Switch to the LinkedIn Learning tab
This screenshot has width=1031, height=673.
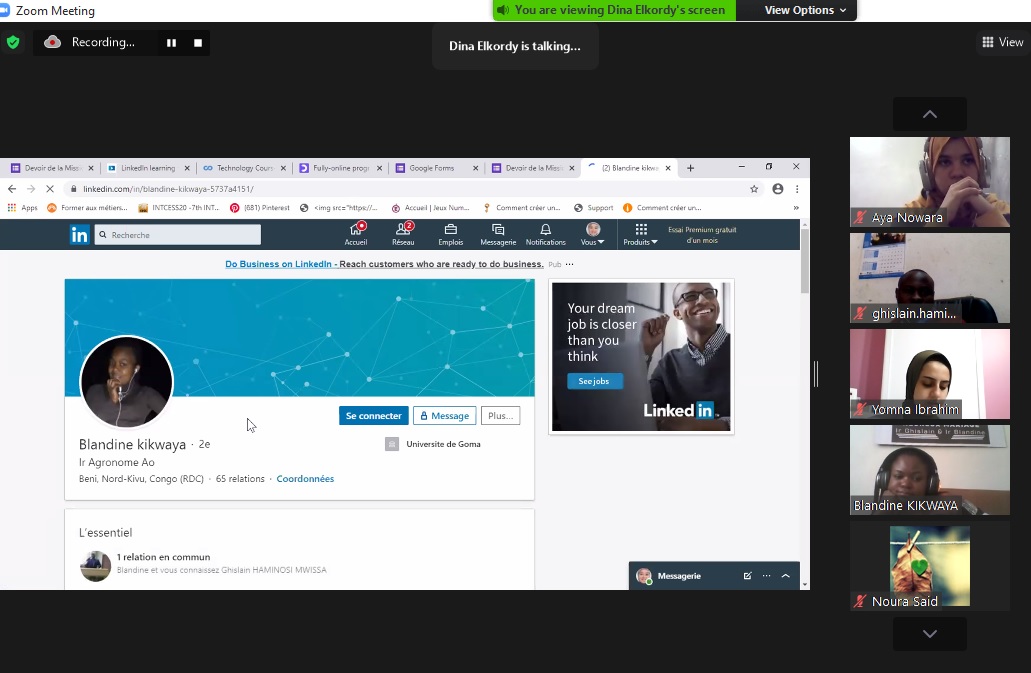coord(147,168)
